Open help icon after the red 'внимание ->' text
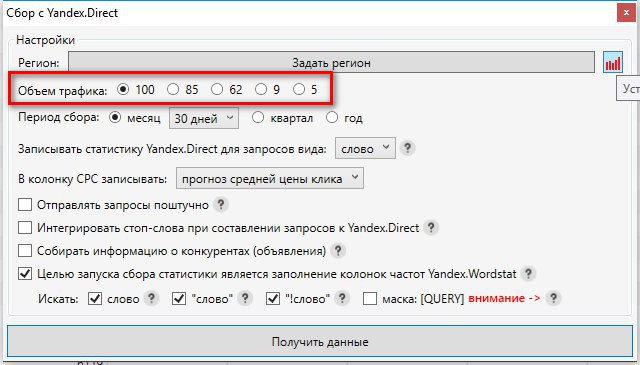Screen dimensions: 640x365 pyautogui.click(x=553, y=298)
